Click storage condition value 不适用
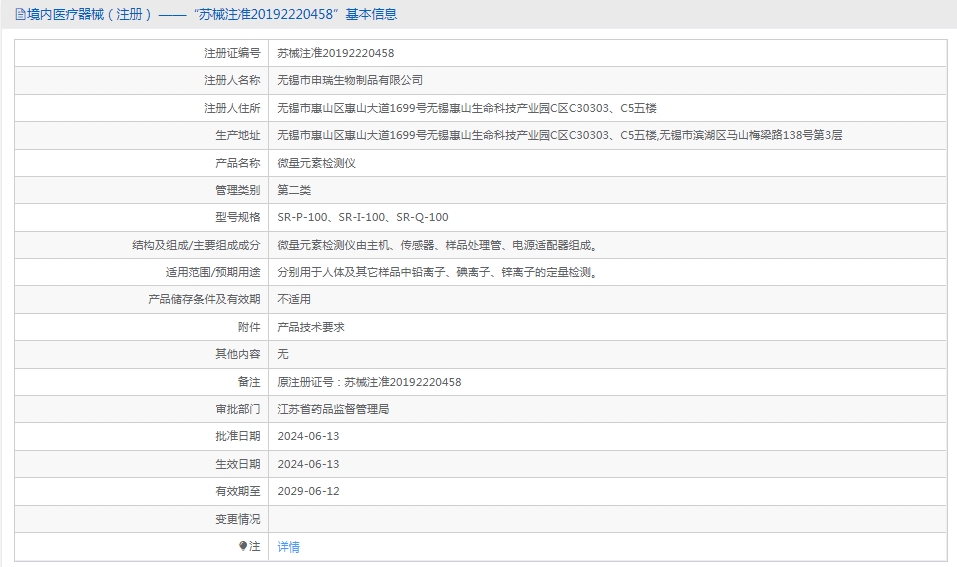The width and height of the screenshot is (957, 567). [294, 299]
